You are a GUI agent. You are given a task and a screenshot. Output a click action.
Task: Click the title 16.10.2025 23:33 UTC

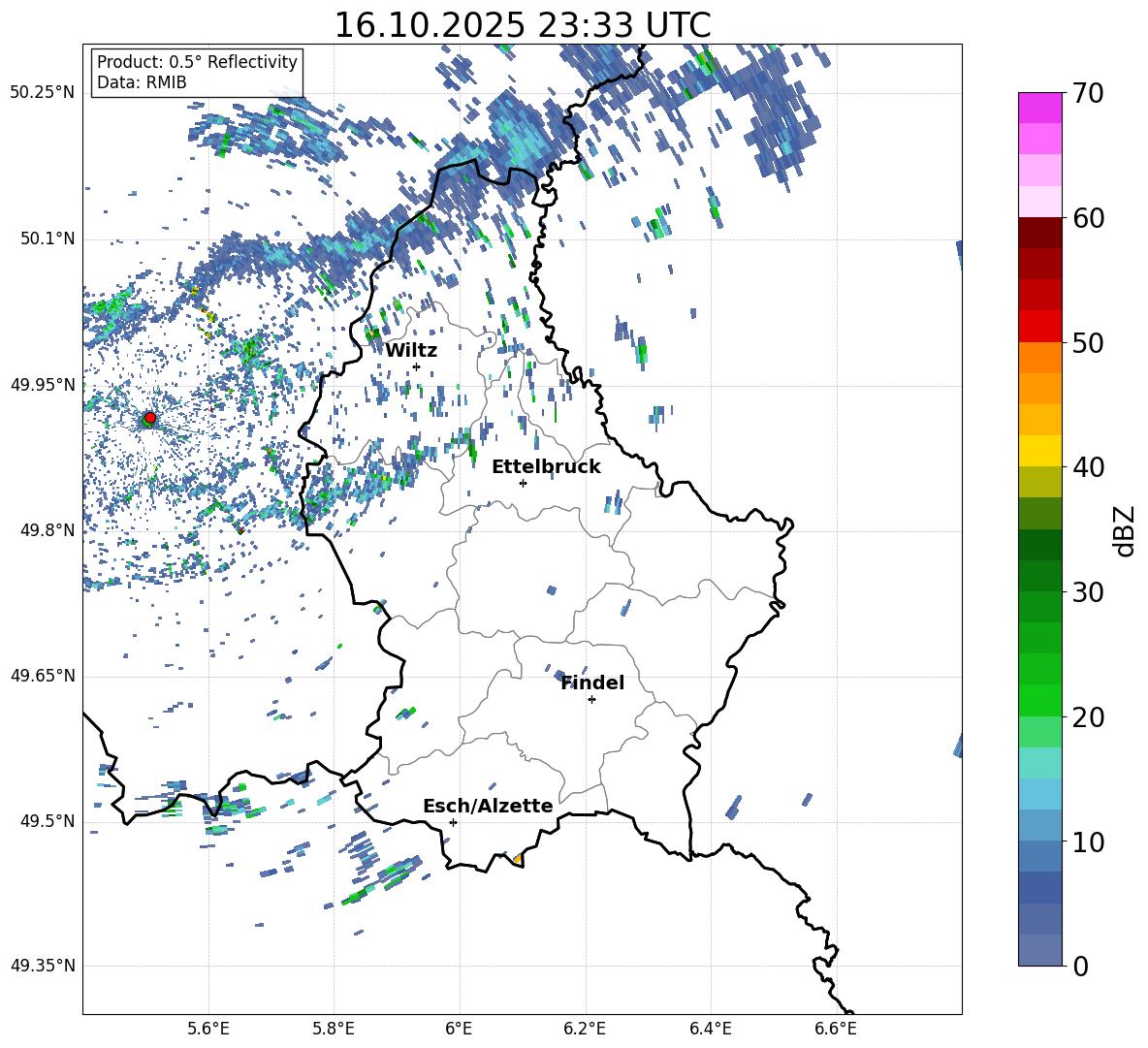pos(522,25)
